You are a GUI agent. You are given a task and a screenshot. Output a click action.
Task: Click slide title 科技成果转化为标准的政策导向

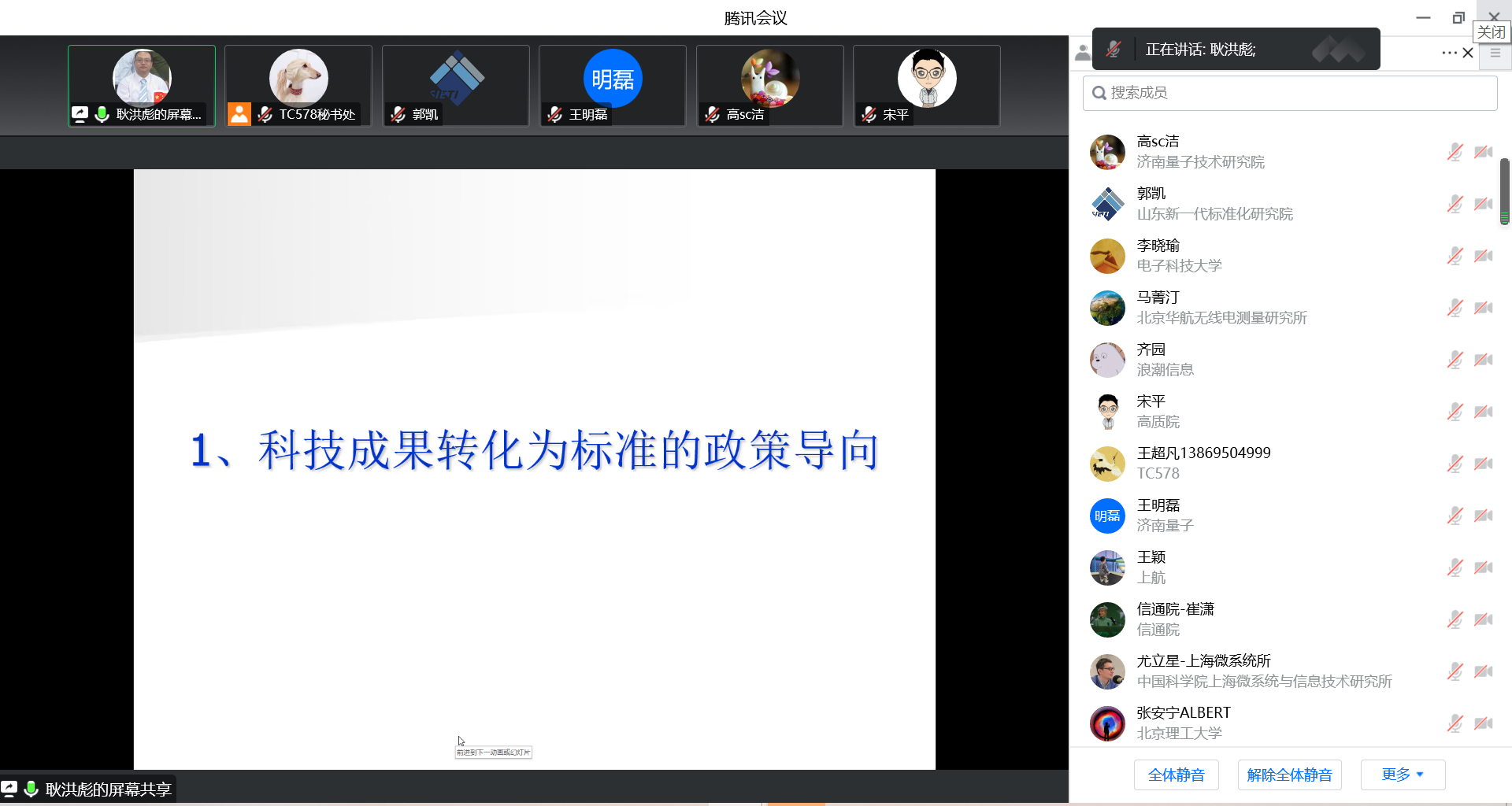point(535,450)
